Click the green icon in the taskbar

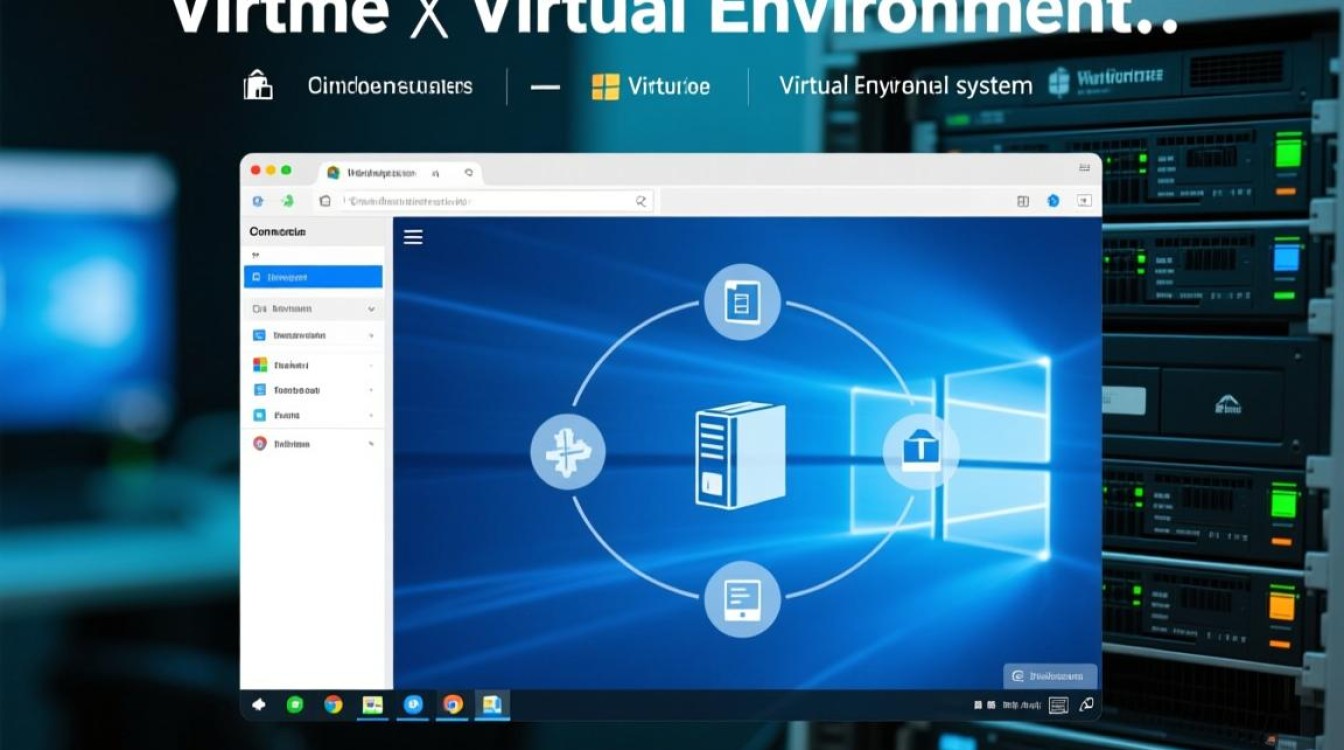(x=295, y=705)
